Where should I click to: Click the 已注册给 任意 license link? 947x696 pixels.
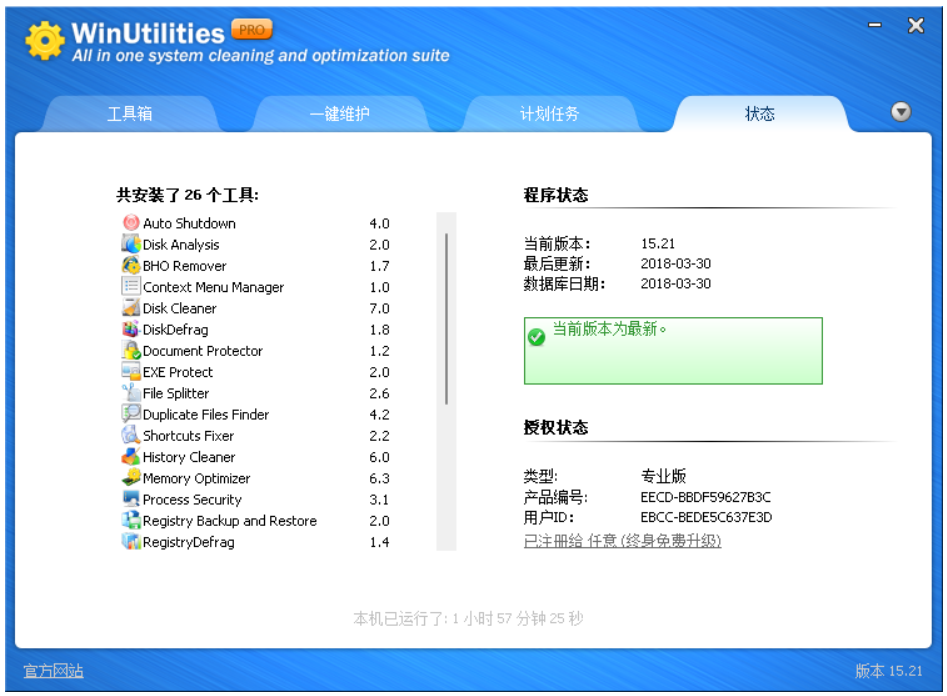[622, 540]
